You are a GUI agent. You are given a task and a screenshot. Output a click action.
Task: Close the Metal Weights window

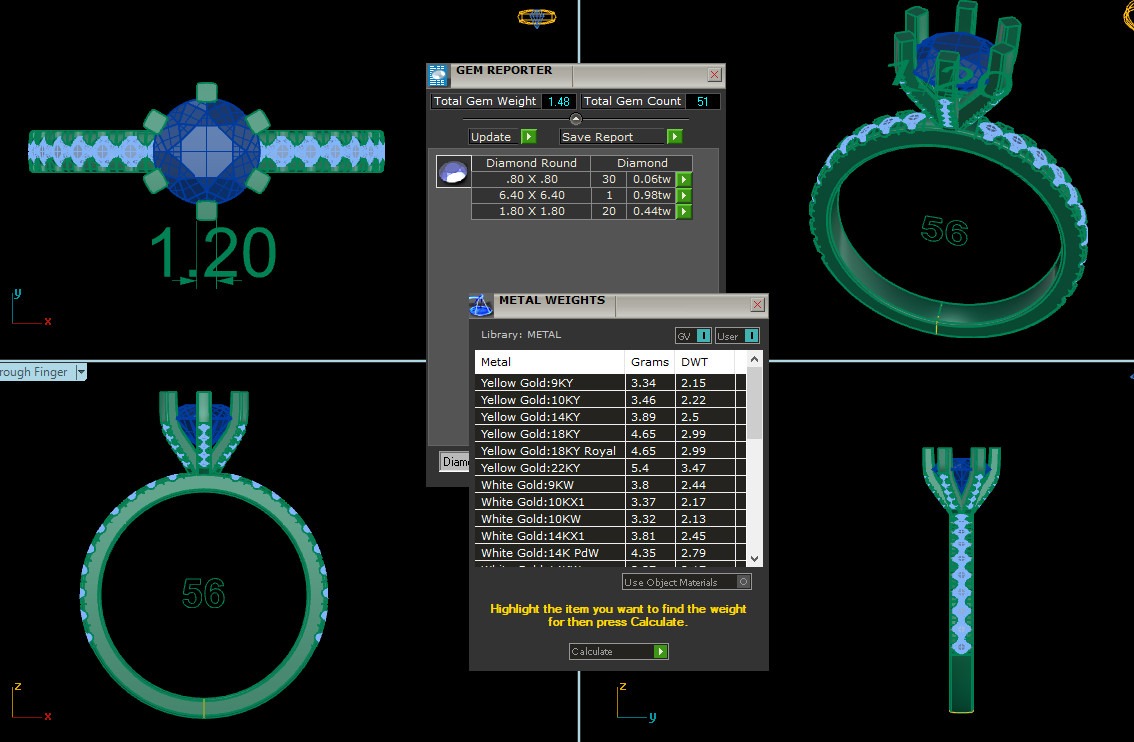pyautogui.click(x=757, y=304)
